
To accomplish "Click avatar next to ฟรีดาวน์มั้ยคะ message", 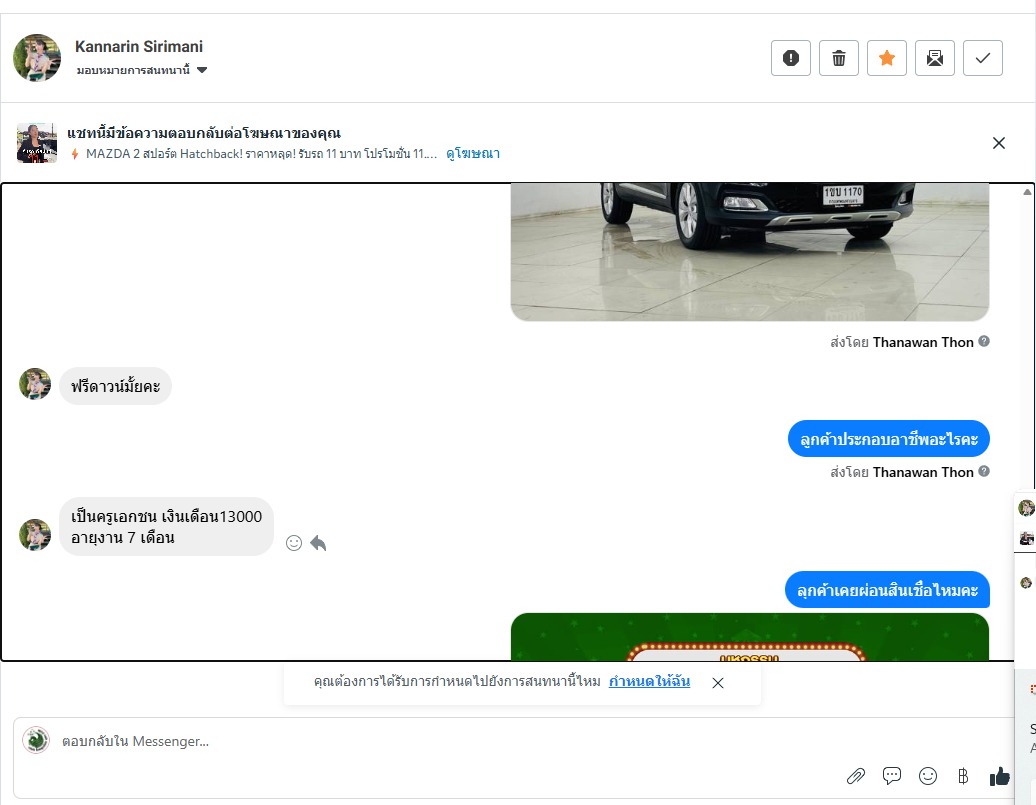I will coord(35,384).
